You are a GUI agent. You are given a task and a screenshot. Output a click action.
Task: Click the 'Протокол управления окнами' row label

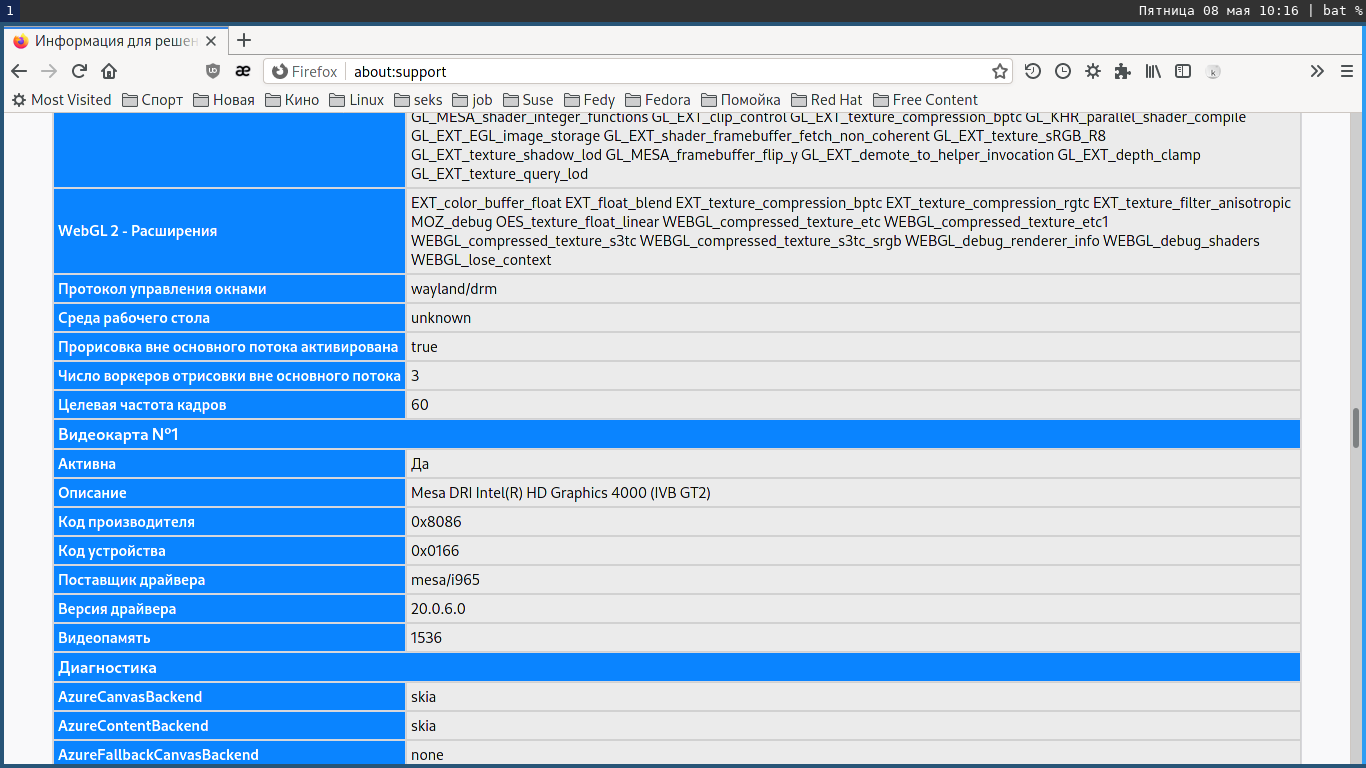click(x=162, y=289)
